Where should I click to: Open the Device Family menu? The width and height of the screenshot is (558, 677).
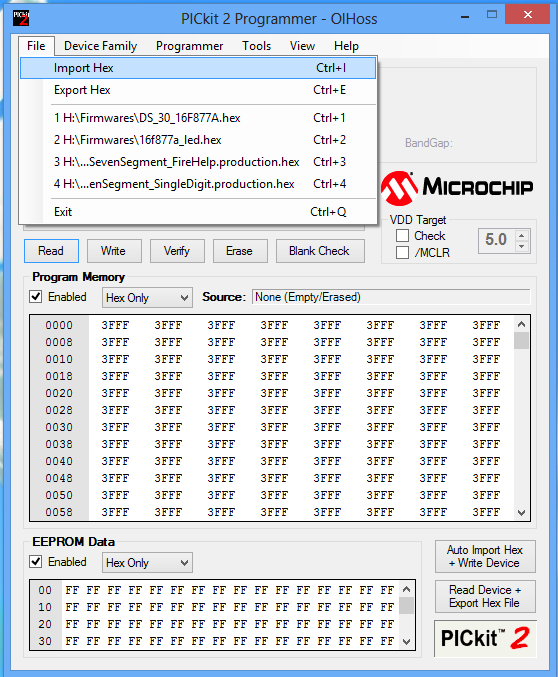tap(100, 46)
